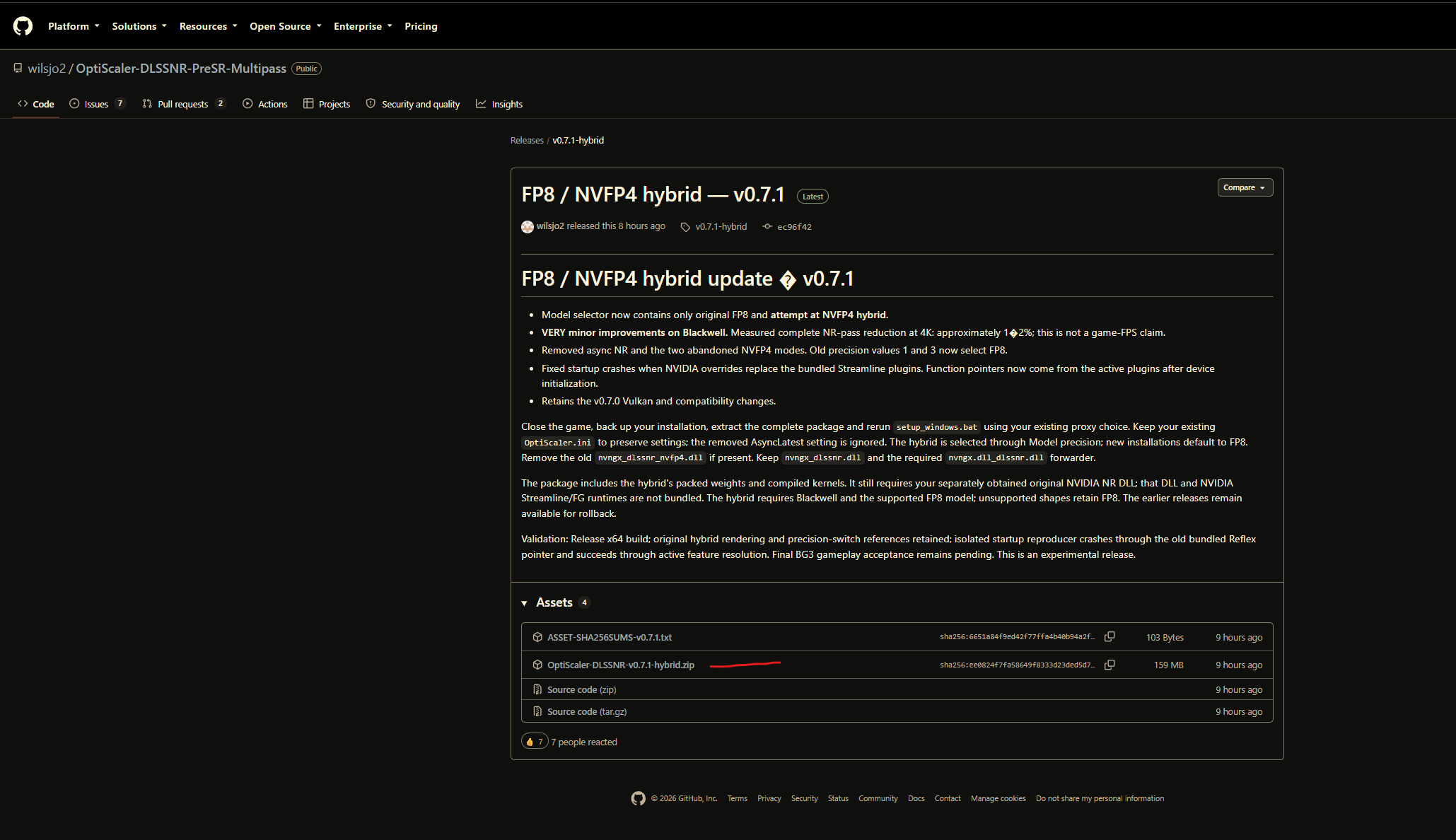Image resolution: width=1456 pixels, height=840 pixels.
Task: Click the sha256:ee0824f7fa58649f8333d23ded5d7 hash text
Action: 1018,665
